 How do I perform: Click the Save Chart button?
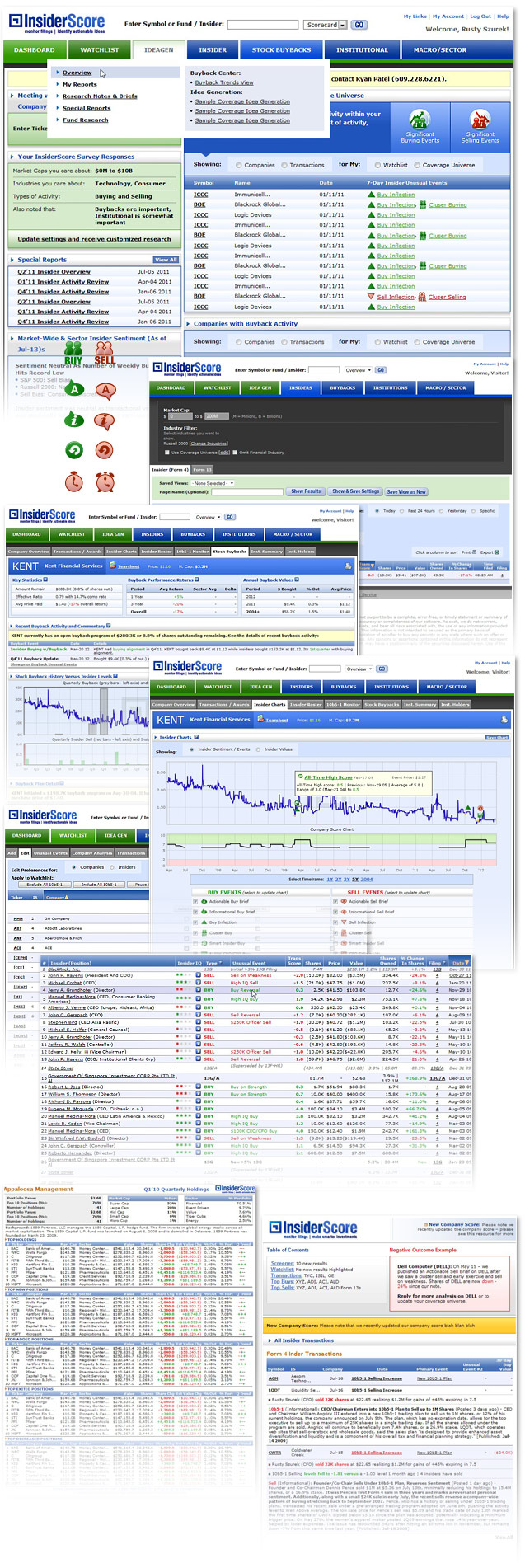point(497,738)
